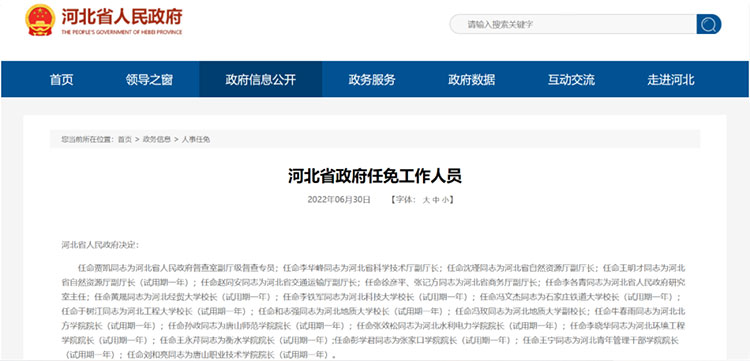
Task: Click the publication date 2022年06月30日
Action: [339, 200]
